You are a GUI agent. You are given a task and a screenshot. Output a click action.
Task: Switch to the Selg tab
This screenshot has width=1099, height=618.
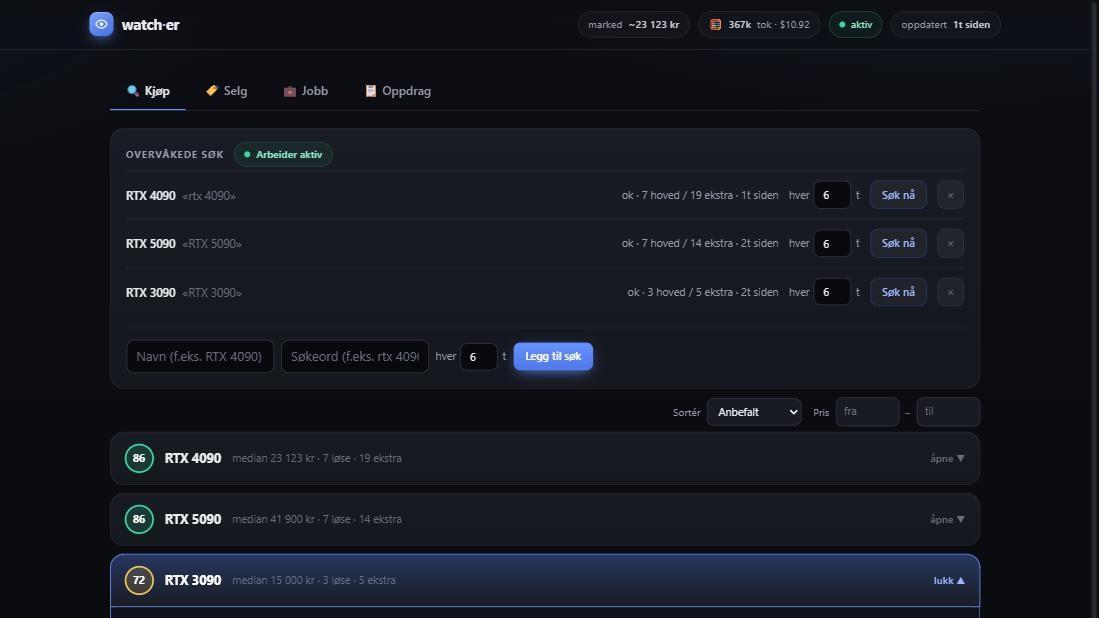[x=226, y=91]
